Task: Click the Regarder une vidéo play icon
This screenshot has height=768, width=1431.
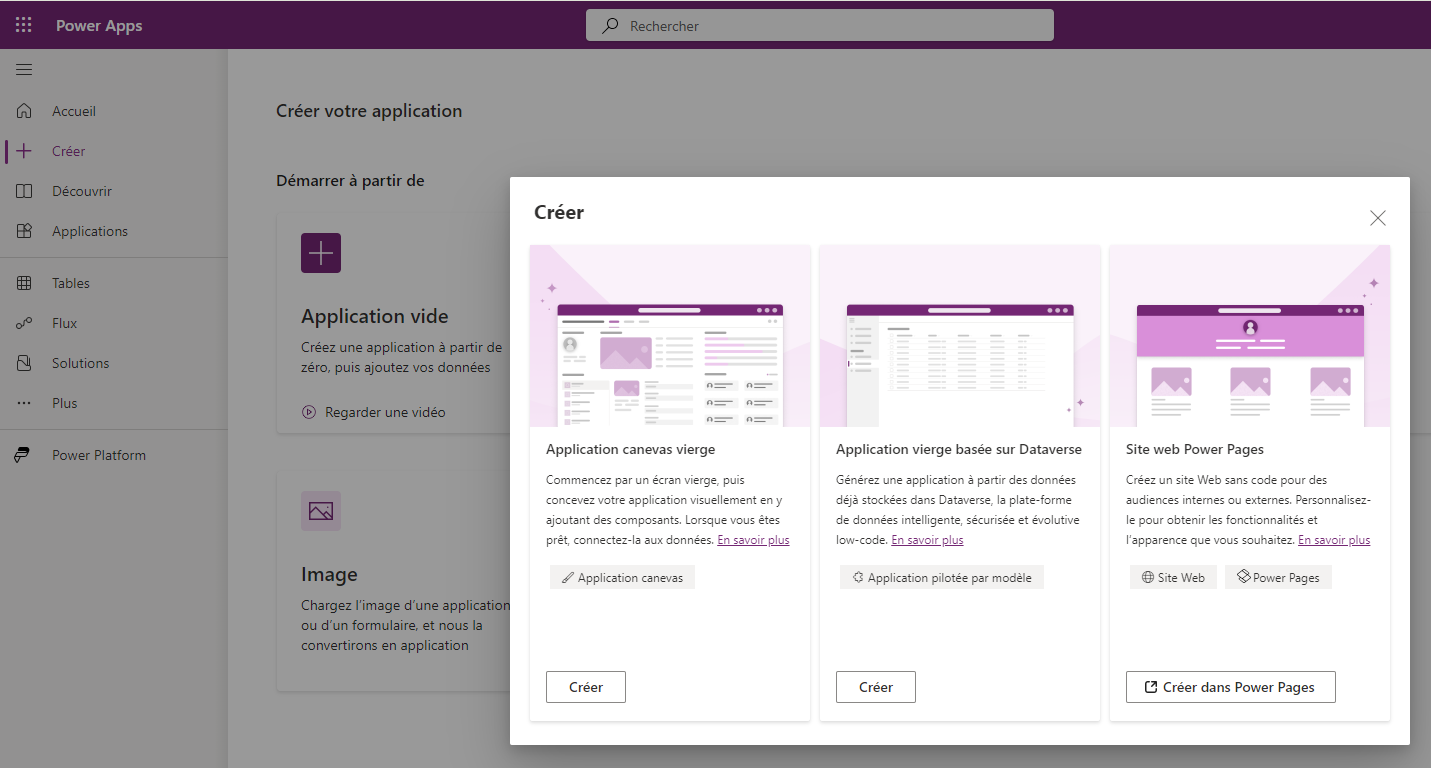Action: pos(308,411)
